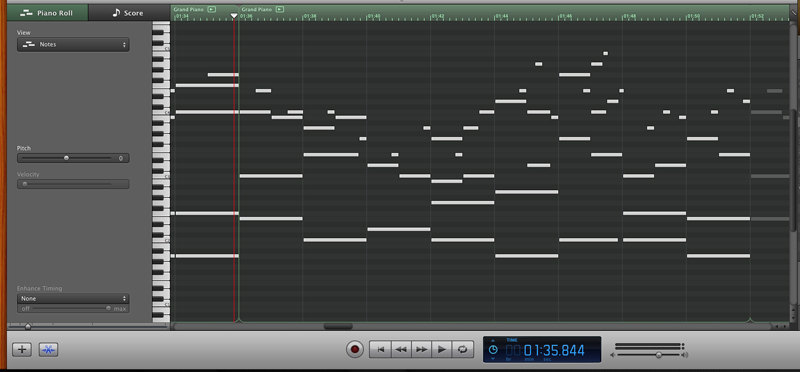Start playback with the play button

442,350
